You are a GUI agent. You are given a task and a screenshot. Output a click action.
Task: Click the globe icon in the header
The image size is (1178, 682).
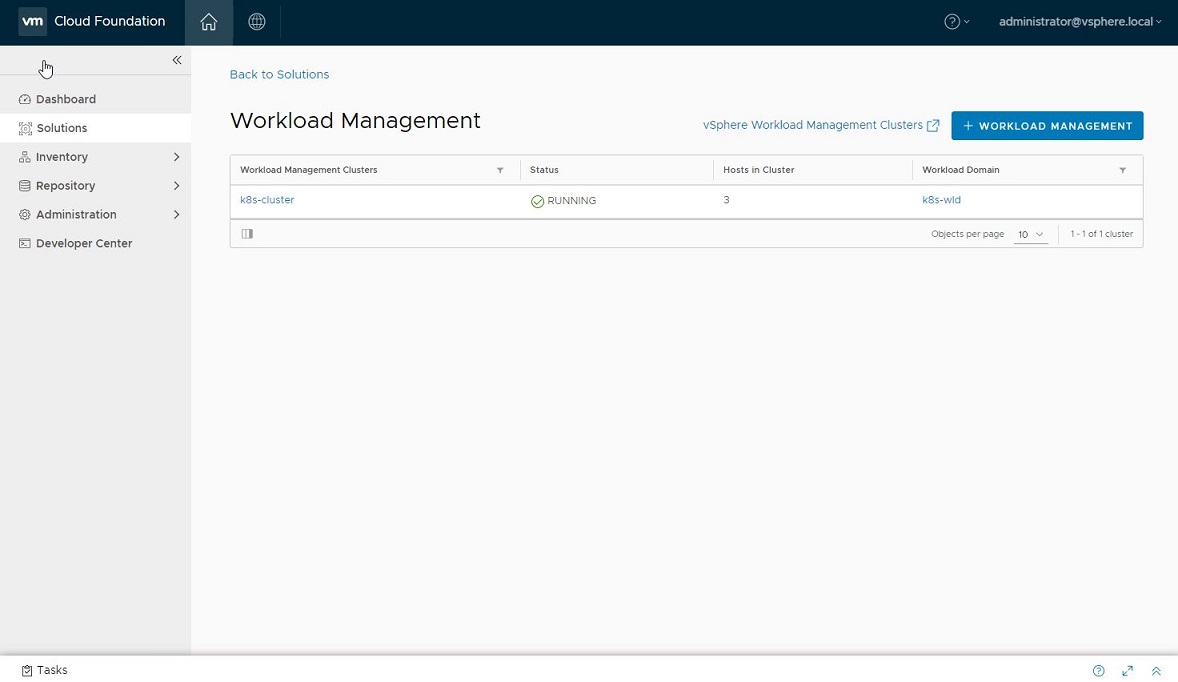point(257,22)
